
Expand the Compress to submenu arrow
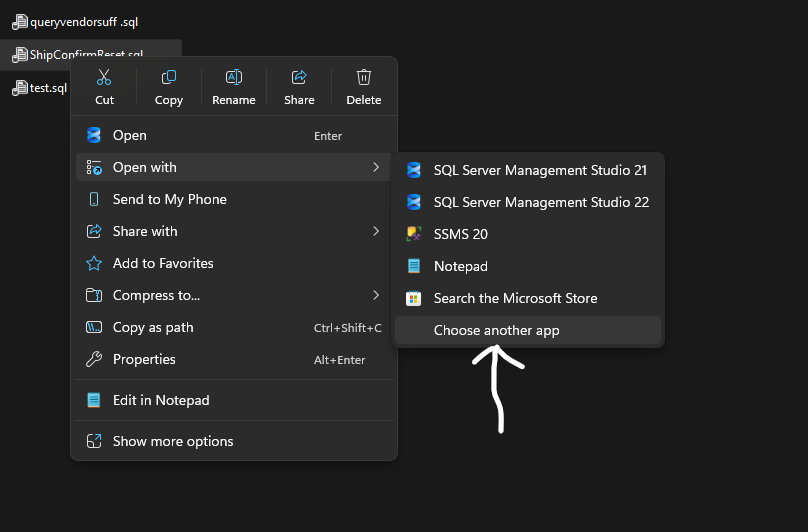pos(376,295)
